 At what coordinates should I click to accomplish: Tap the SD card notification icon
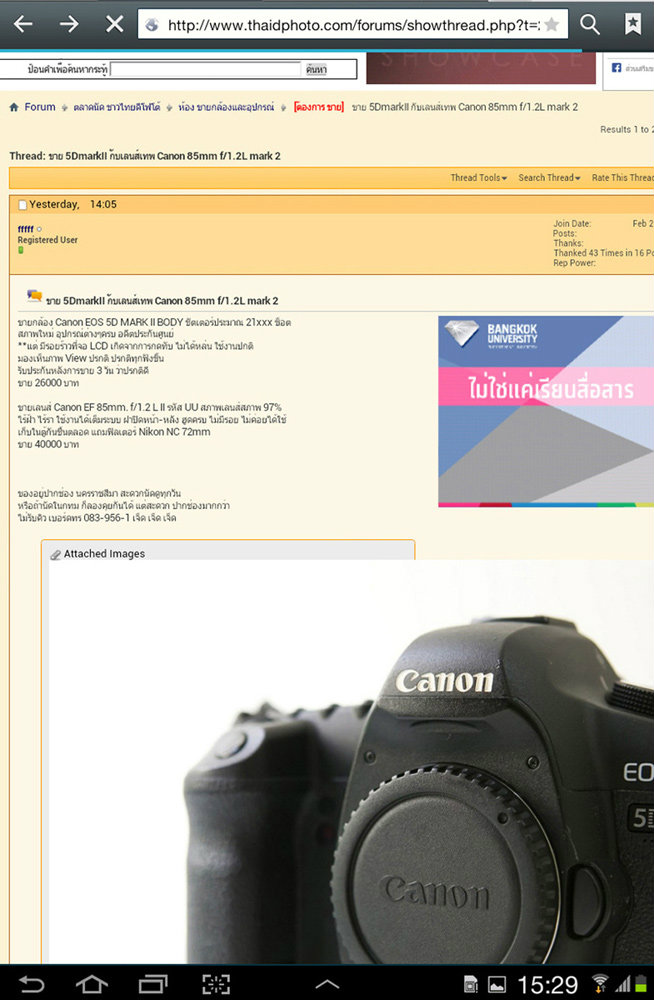click(470, 984)
